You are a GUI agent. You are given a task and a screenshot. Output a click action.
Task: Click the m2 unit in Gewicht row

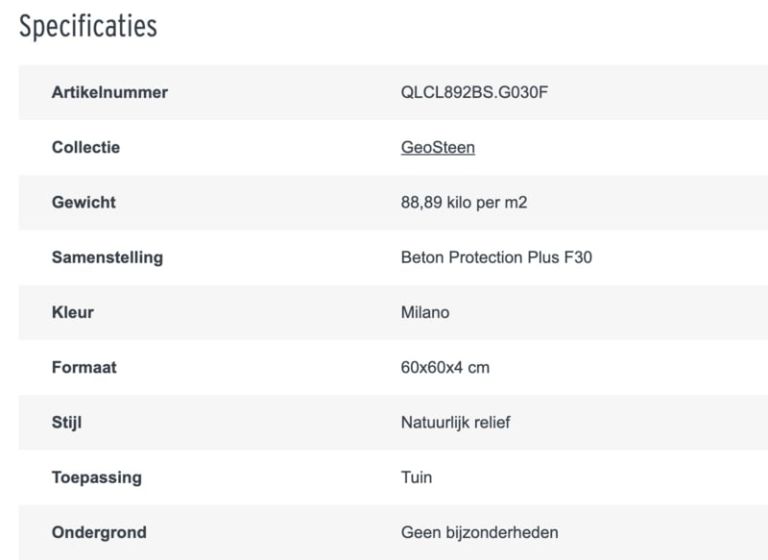[x=516, y=203]
